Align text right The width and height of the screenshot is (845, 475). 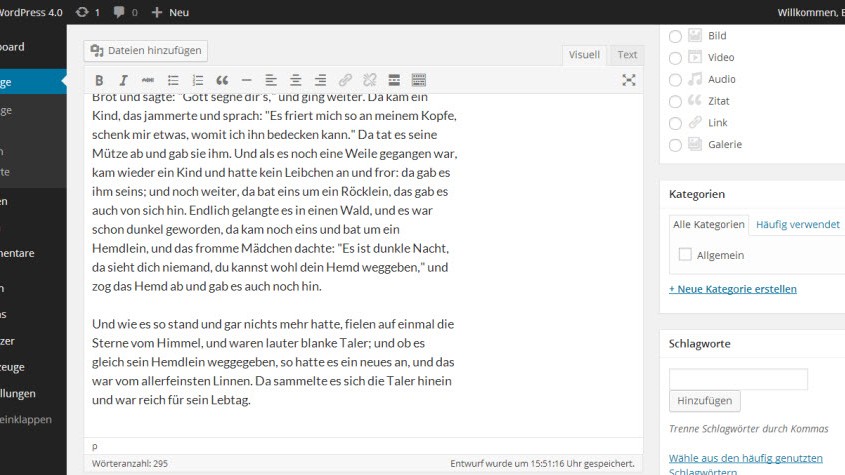320,80
